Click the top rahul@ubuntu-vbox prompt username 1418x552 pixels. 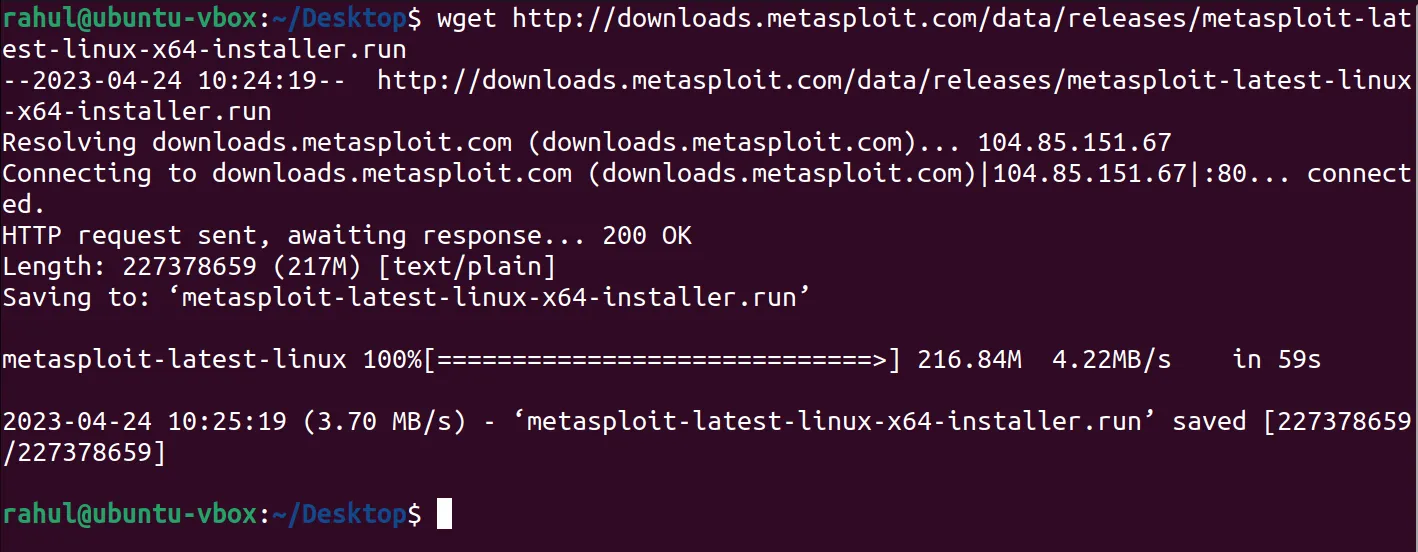click(130, 17)
